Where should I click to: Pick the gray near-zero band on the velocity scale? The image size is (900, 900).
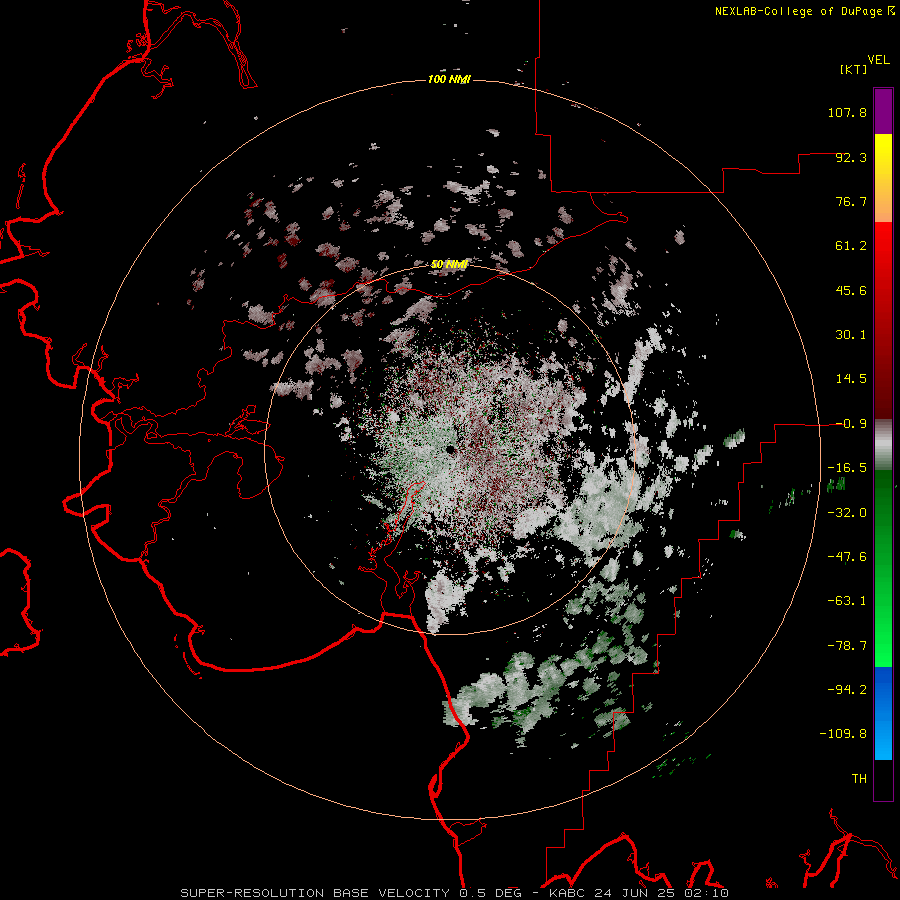point(883,445)
